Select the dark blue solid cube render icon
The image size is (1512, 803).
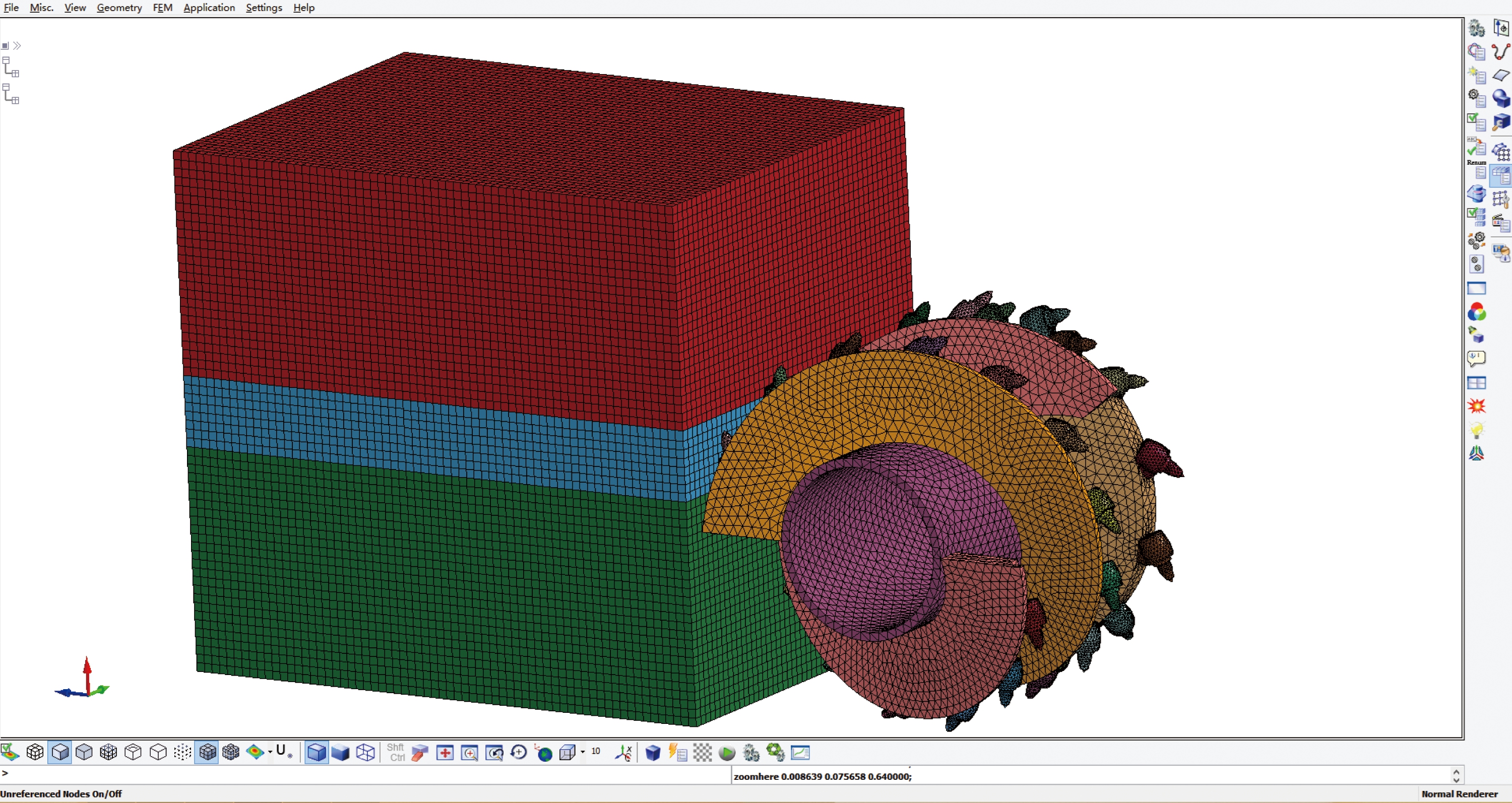(340, 752)
